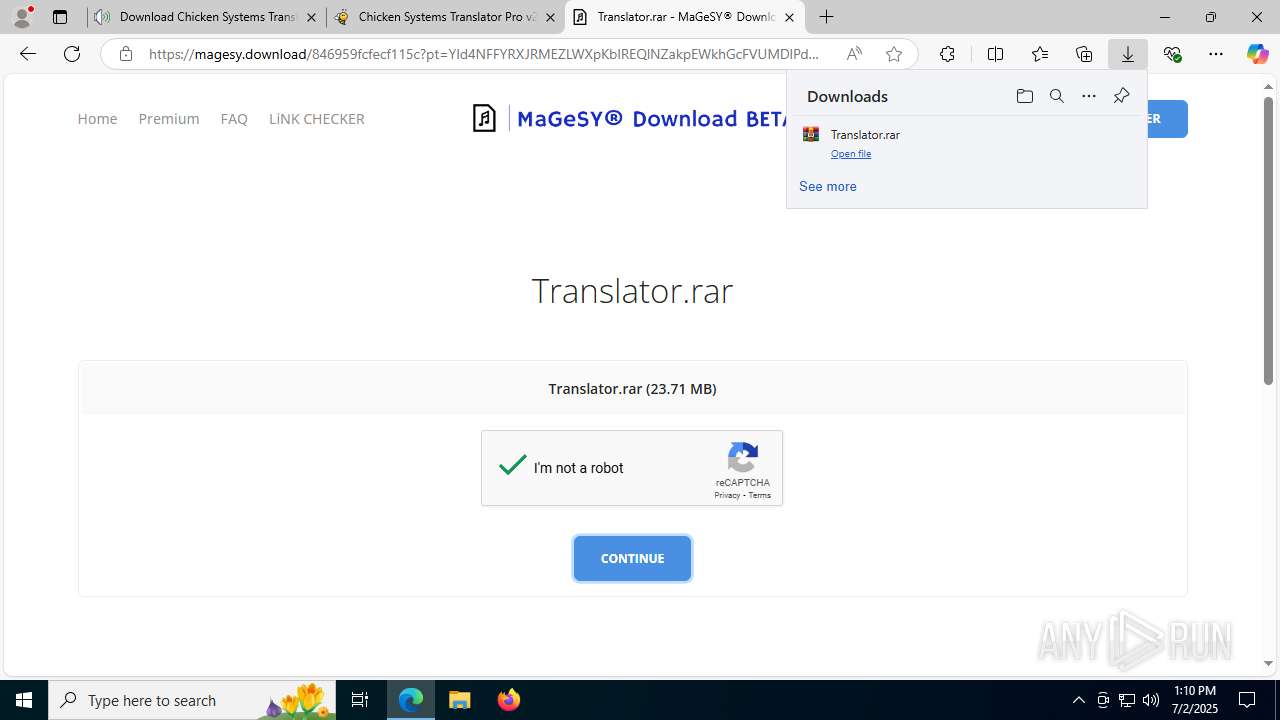Open the Favorites list
Image resolution: width=1280 pixels, height=720 pixels.
pos(1040,54)
